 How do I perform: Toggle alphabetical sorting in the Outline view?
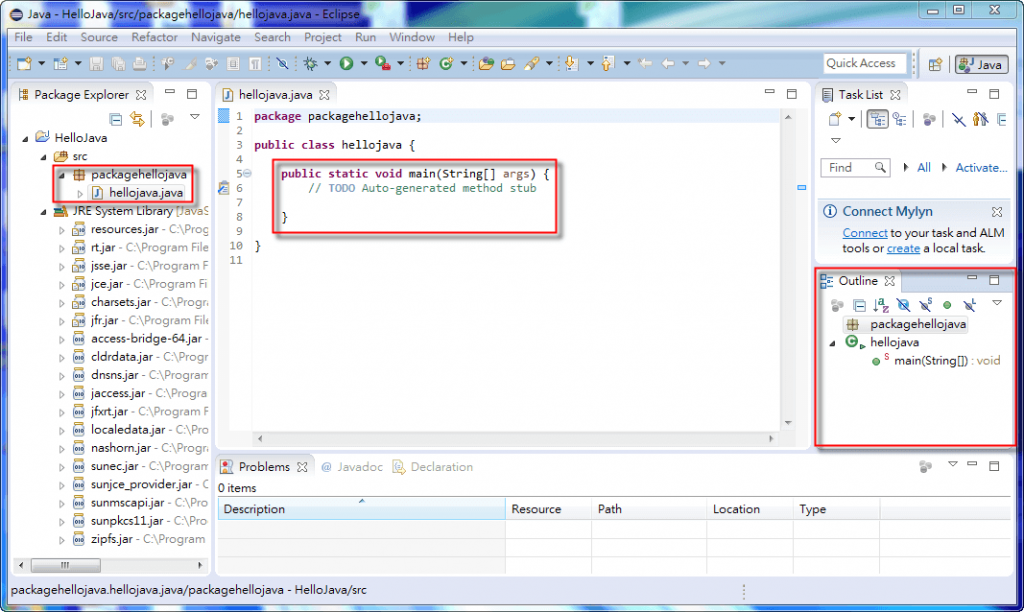click(878, 305)
